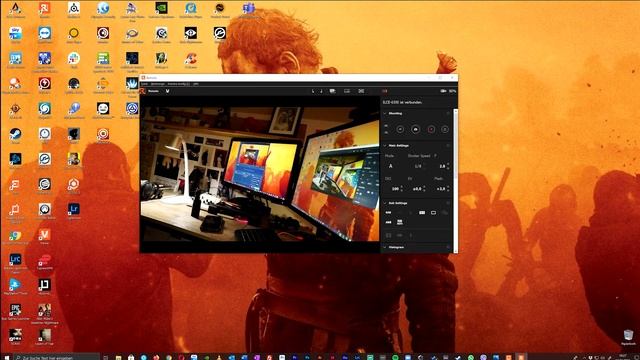This screenshot has height=360, width=640.
Task: Click the ILCE-6300 connection status text
Action: (x=402, y=102)
